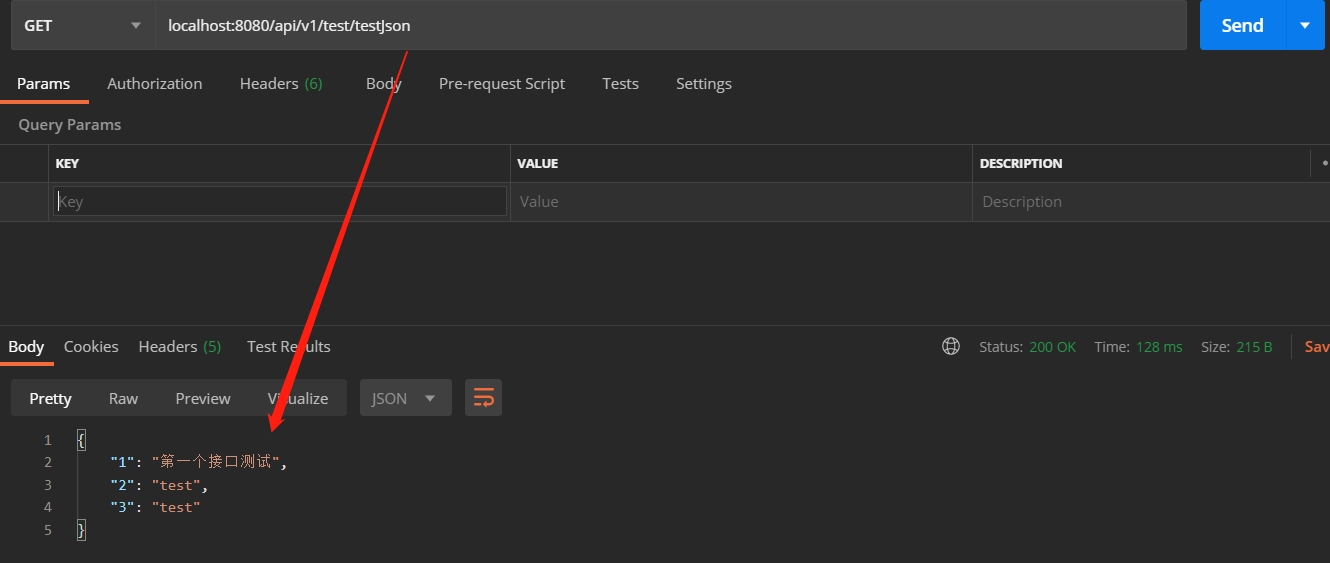Click the 200 OK status text

pyautogui.click(x=1053, y=347)
